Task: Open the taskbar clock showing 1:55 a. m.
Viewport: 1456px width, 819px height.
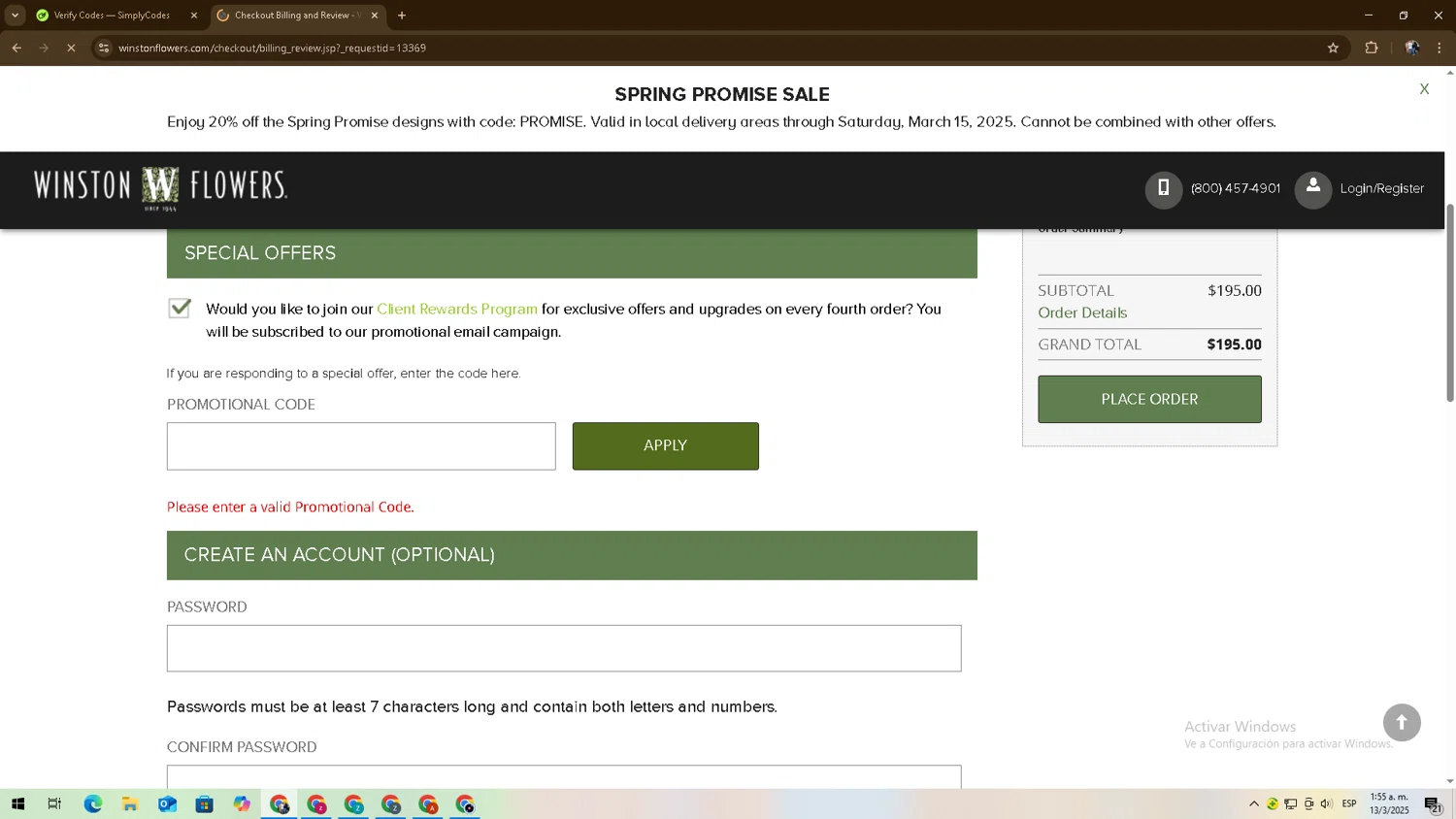Action: (1389, 803)
